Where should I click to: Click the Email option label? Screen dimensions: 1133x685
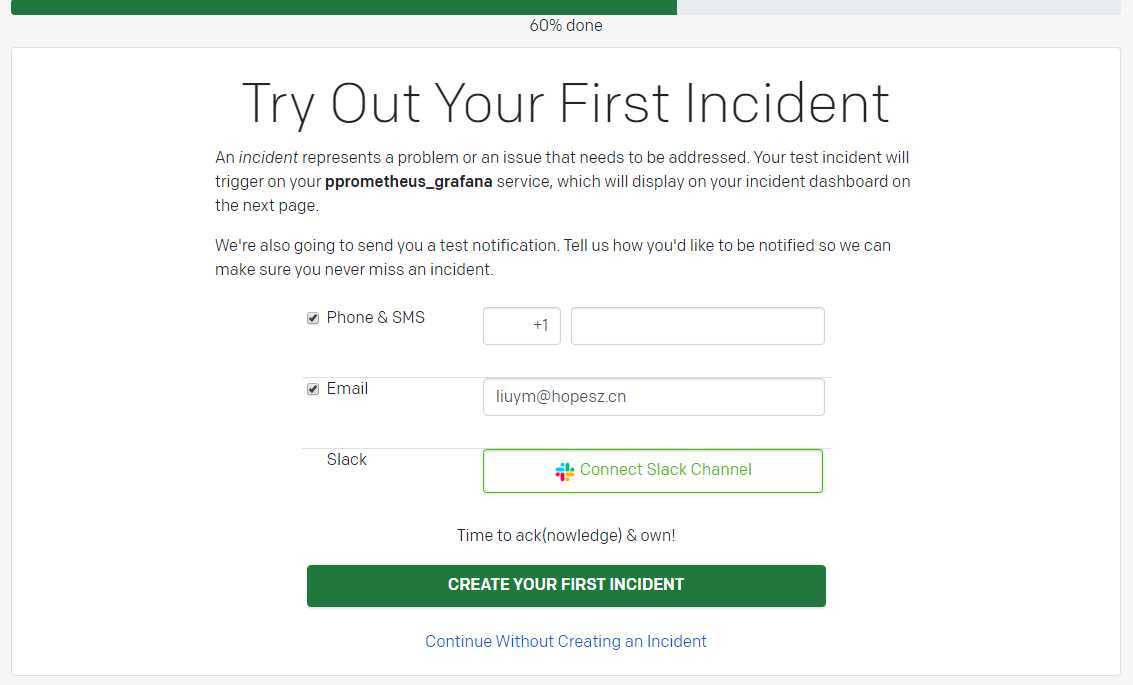coord(347,389)
